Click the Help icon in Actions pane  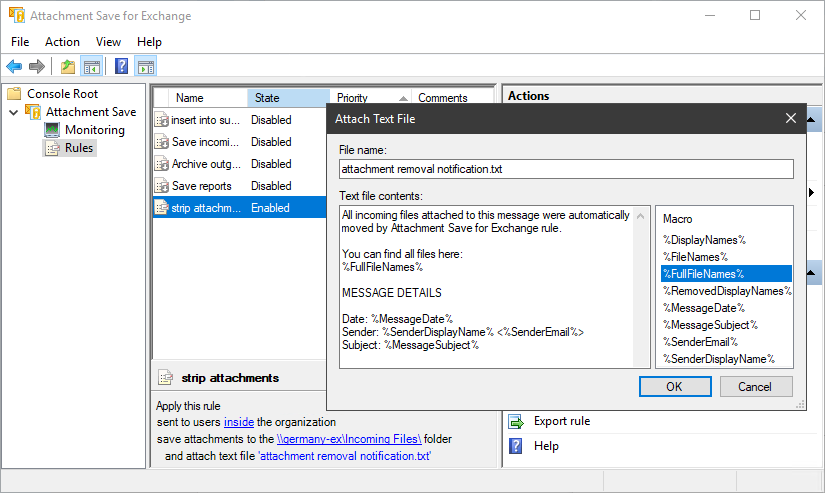tap(516, 446)
